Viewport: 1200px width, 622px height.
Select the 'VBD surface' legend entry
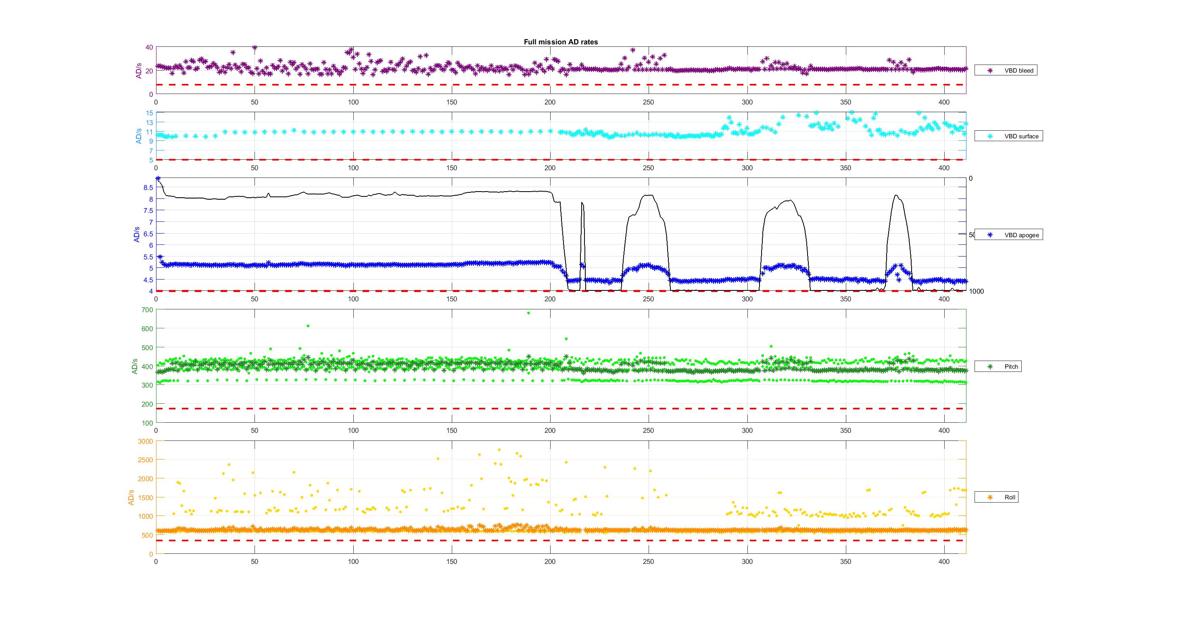point(1010,135)
